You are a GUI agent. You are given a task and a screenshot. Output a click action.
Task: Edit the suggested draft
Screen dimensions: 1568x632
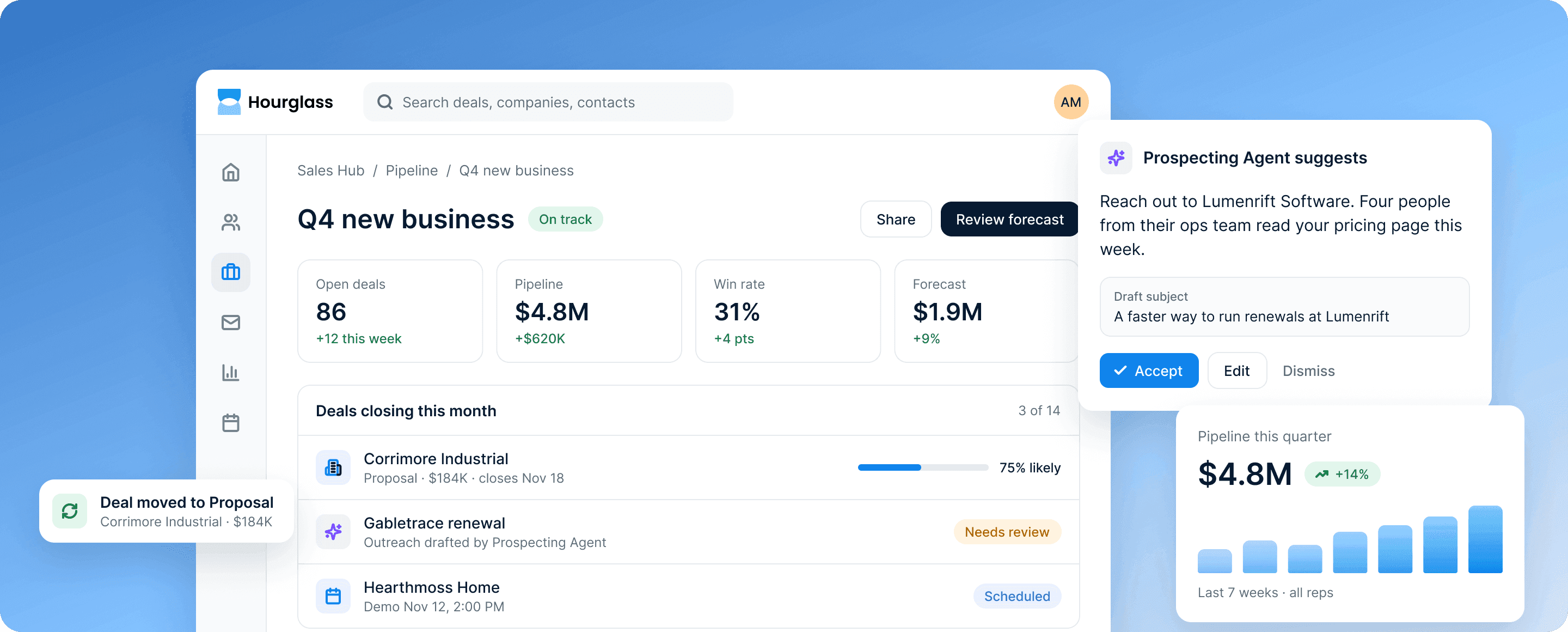(1236, 371)
